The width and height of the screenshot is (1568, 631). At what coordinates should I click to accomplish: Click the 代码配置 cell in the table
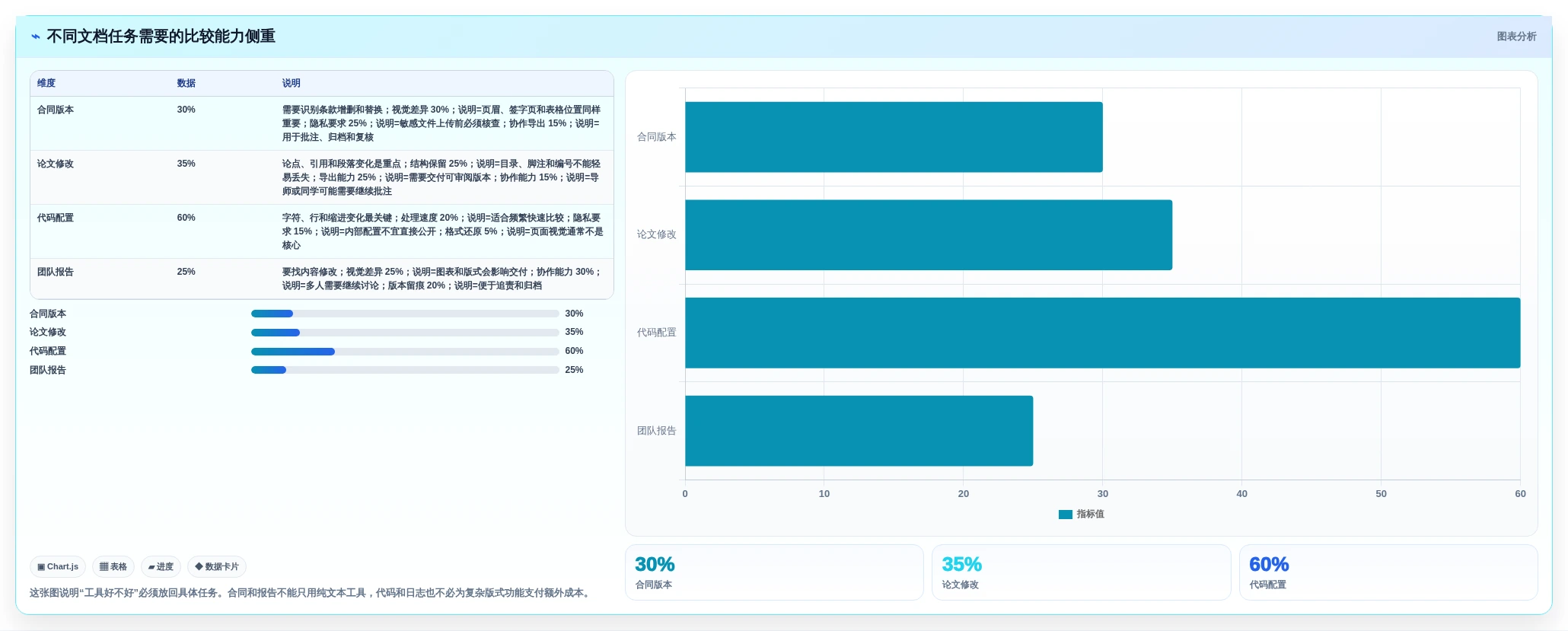pos(56,218)
